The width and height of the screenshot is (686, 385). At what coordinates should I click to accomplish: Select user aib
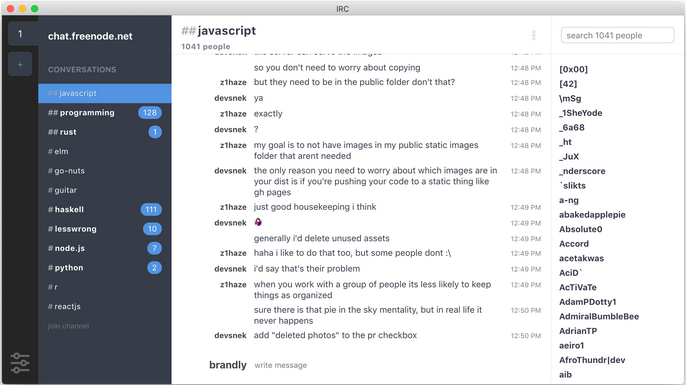565,374
